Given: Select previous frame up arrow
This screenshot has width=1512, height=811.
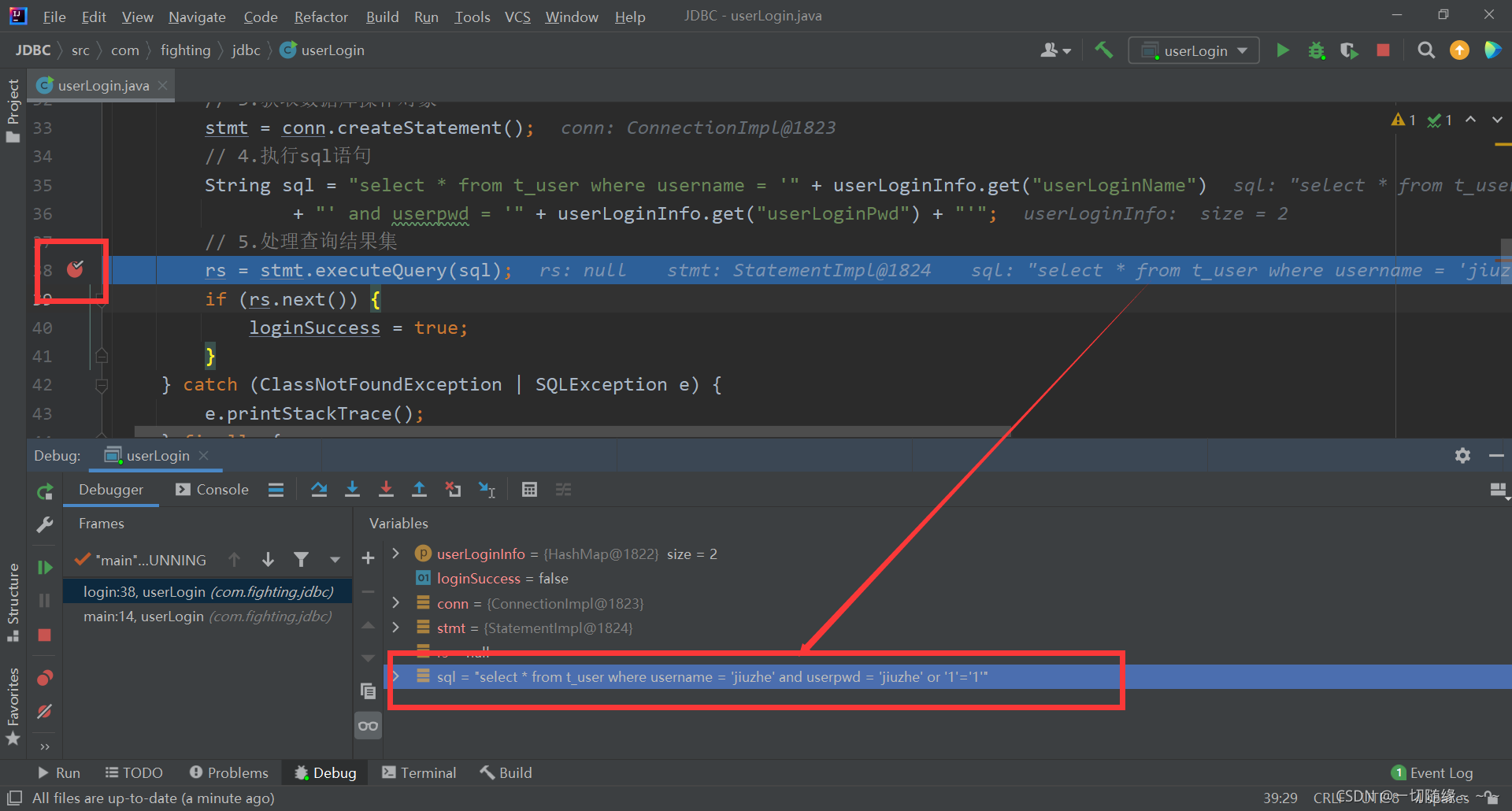Looking at the screenshot, I should pos(234,560).
